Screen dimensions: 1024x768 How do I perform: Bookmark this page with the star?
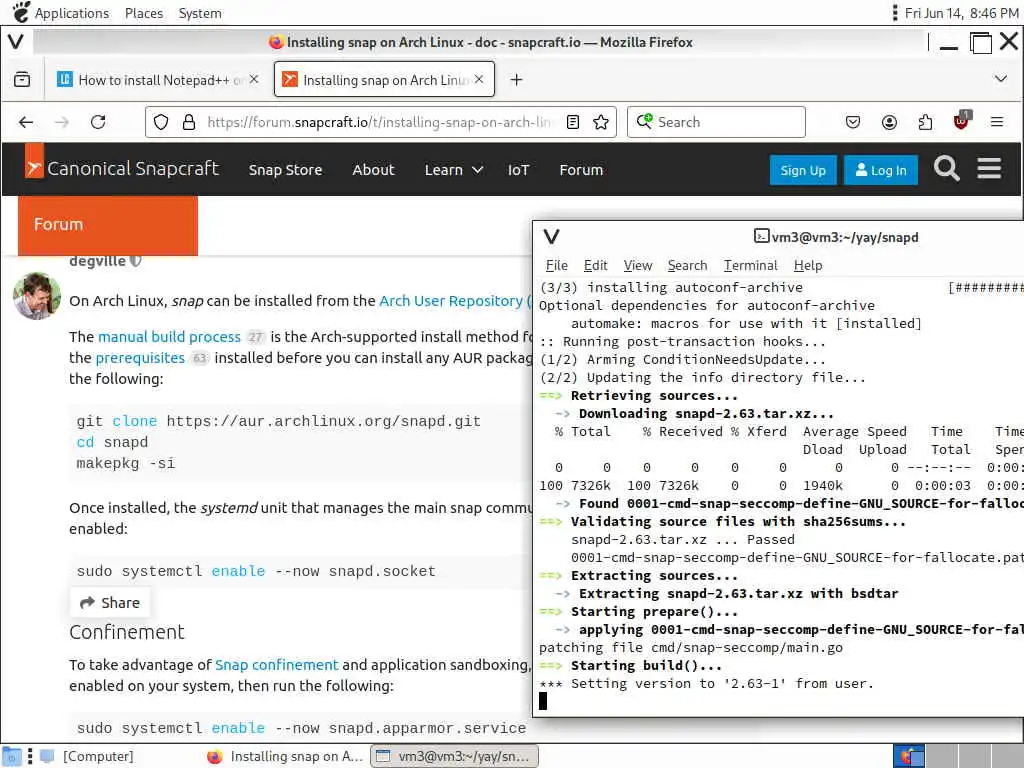[601, 122]
